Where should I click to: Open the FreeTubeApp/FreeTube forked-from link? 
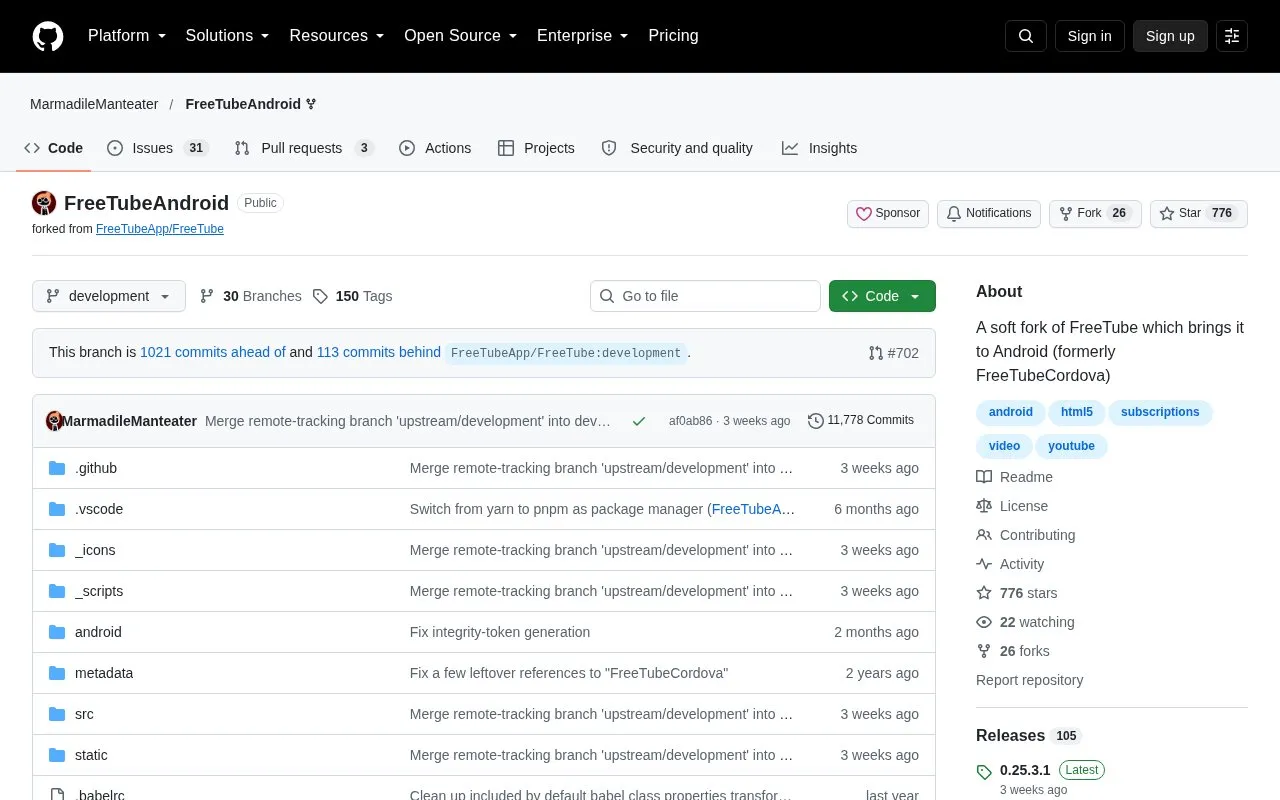click(160, 229)
